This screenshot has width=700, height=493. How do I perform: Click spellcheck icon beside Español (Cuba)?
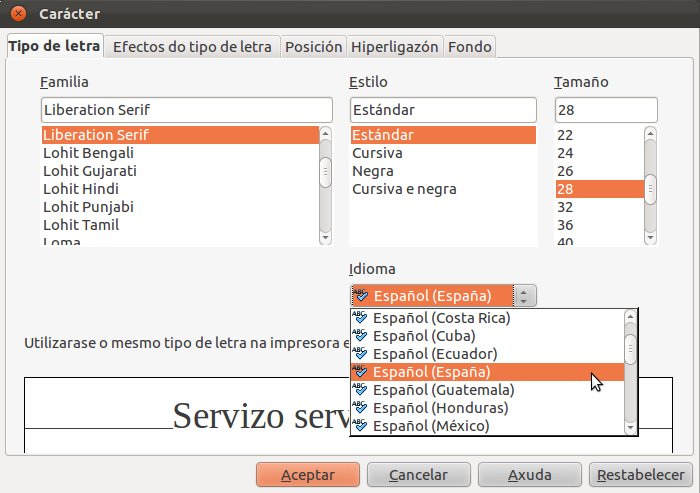pyautogui.click(x=360, y=335)
